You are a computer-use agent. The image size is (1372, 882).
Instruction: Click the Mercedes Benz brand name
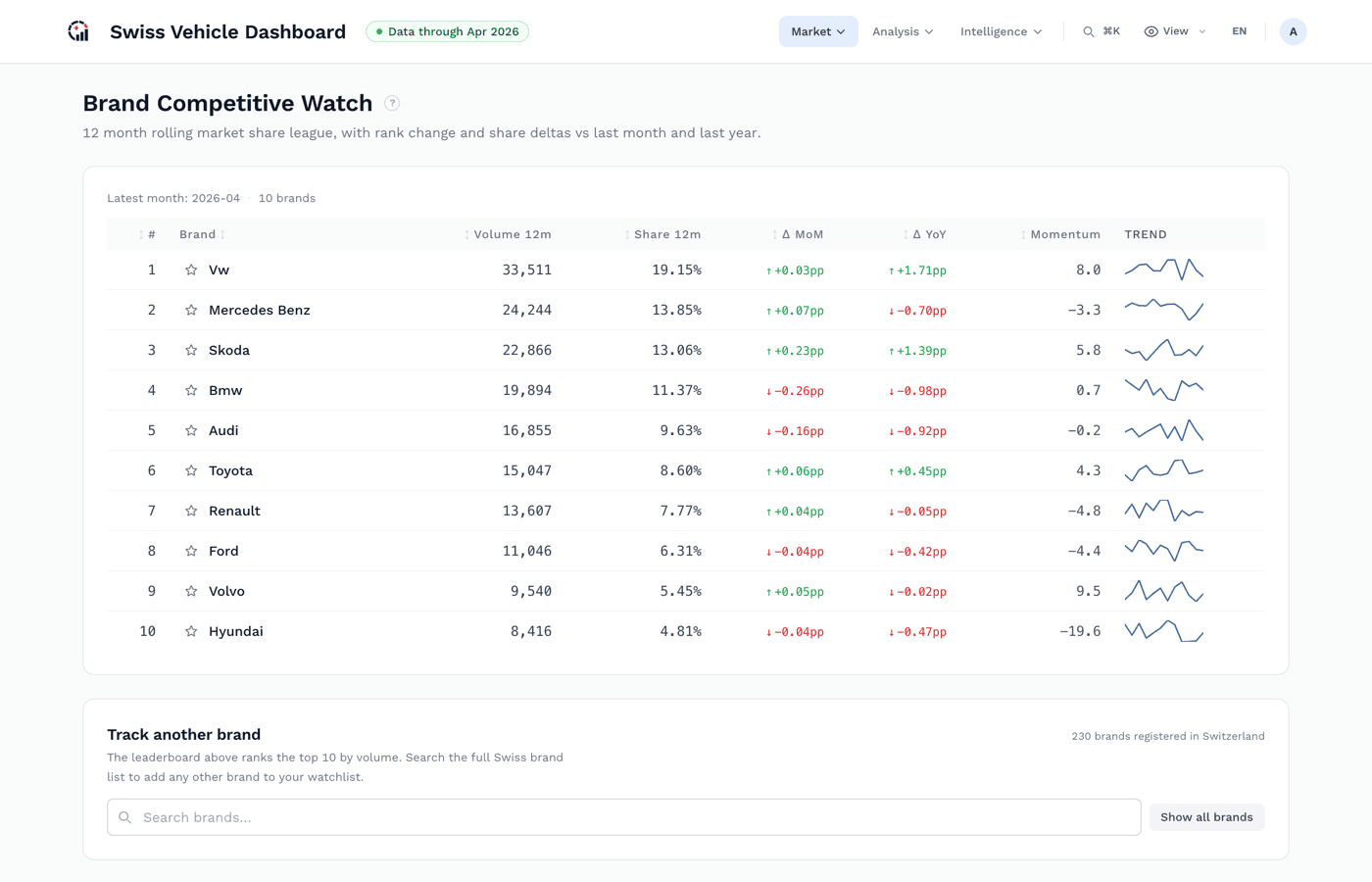coord(260,310)
